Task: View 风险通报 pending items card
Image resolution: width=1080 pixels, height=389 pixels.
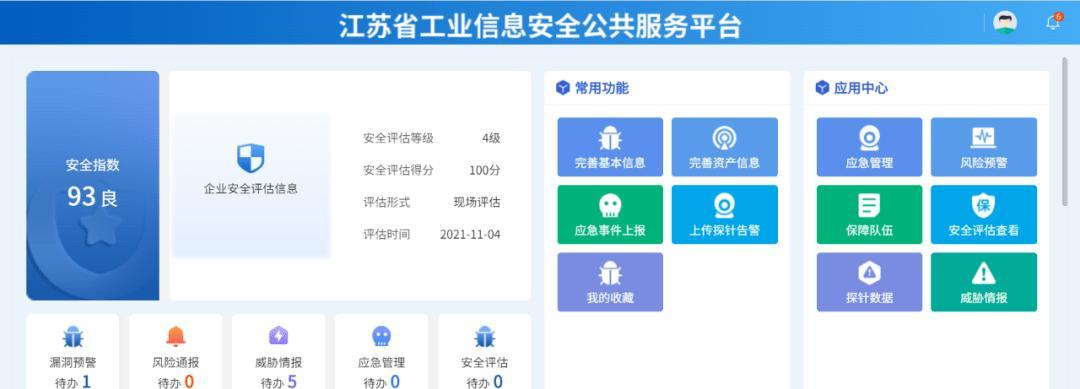Action: click(x=176, y=352)
